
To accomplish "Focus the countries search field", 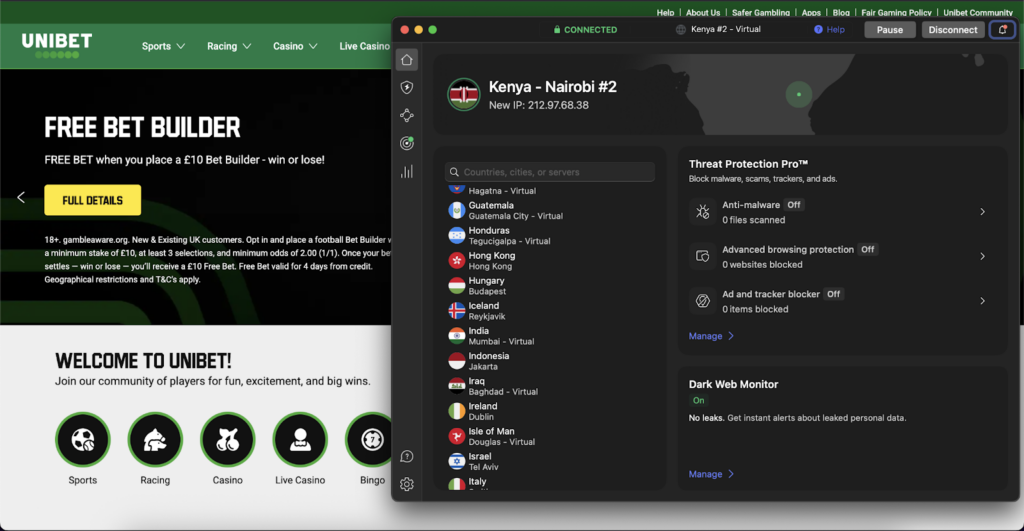I will [550, 172].
